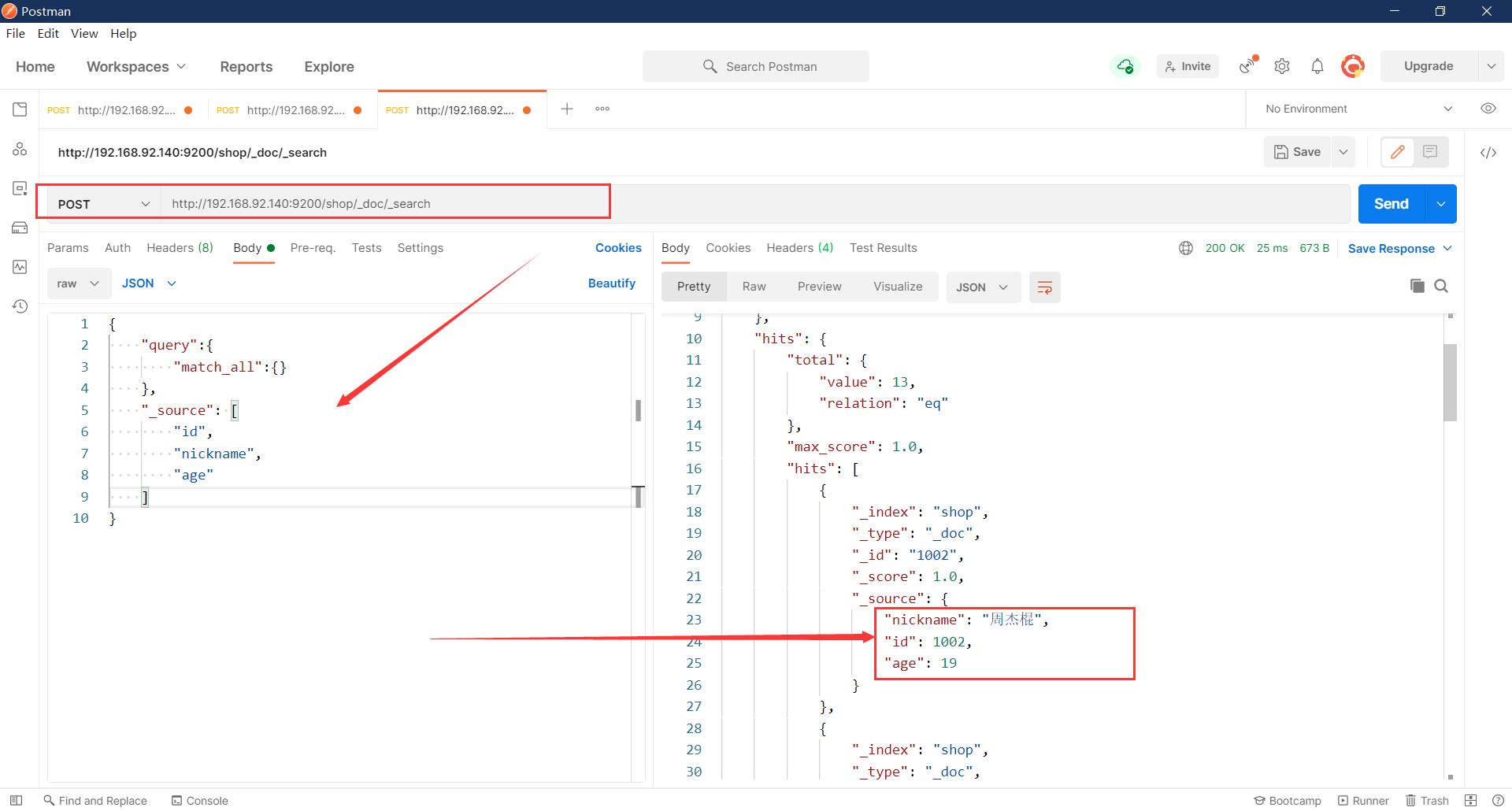Expand the Save options arrow
The image size is (1512, 811).
pyautogui.click(x=1343, y=152)
